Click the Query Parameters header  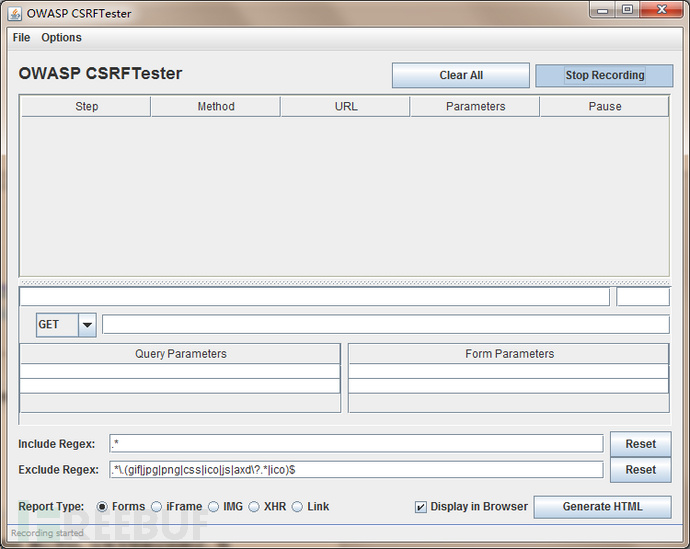tap(180, 354)
